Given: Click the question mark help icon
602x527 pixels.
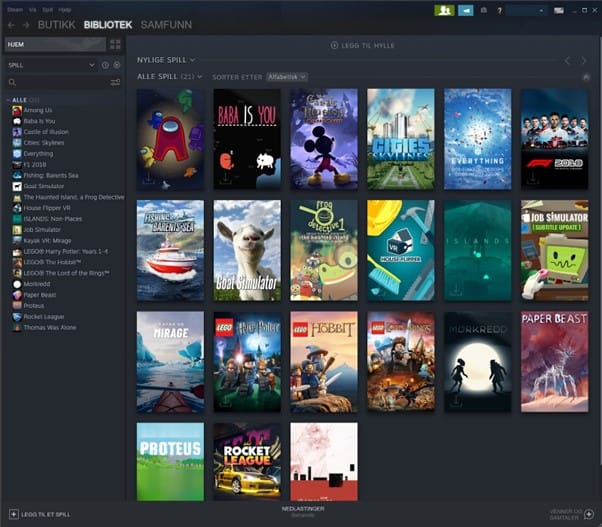Looking at the screenshot, I should click(x=499, y=11).
